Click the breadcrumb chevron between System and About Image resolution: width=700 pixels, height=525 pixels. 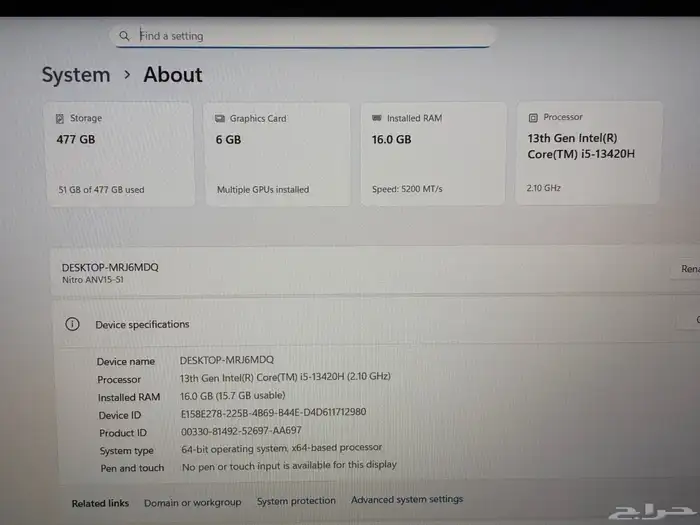coord(127,75)
